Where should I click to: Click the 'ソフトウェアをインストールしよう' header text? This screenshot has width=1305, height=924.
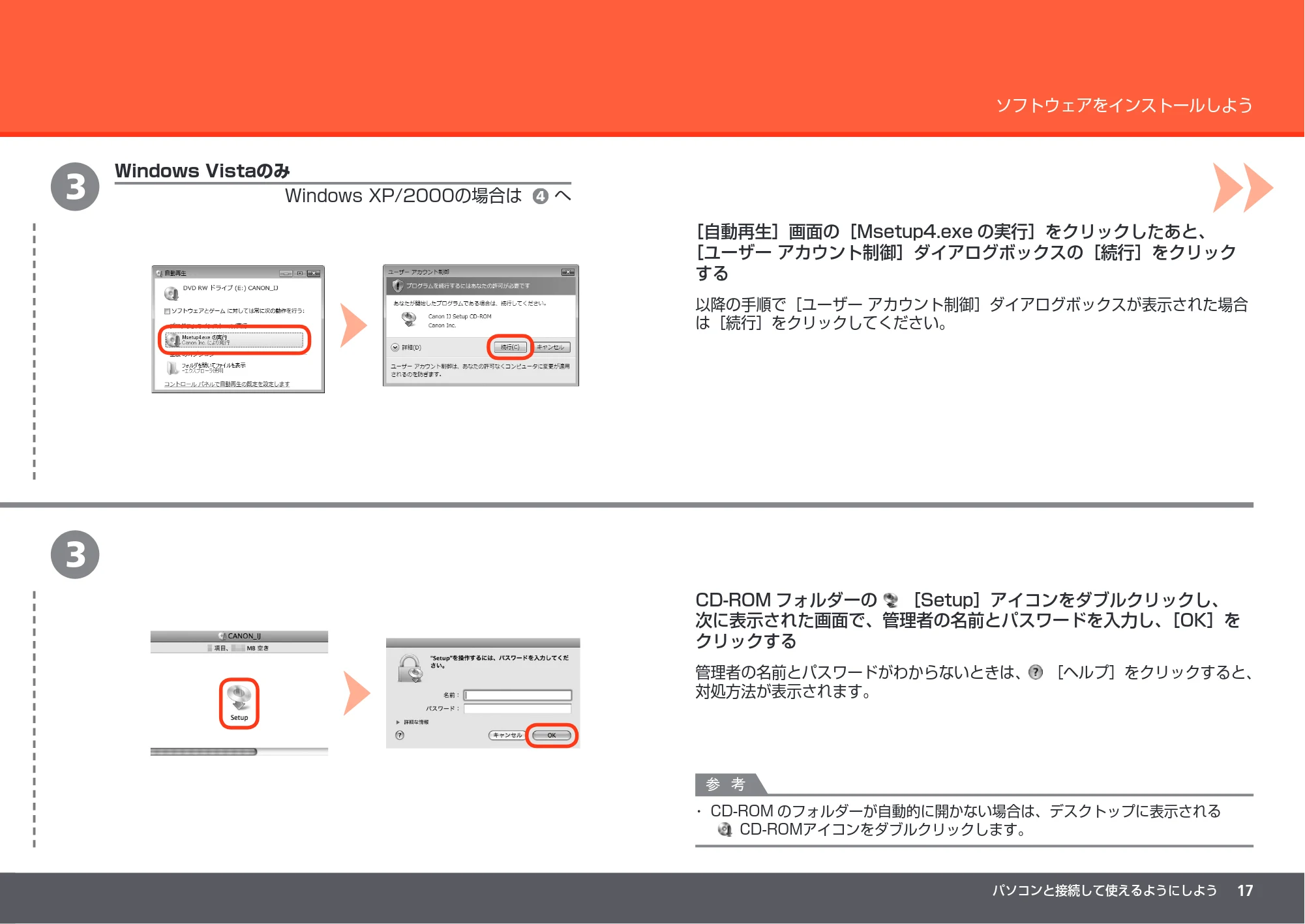1124,105
